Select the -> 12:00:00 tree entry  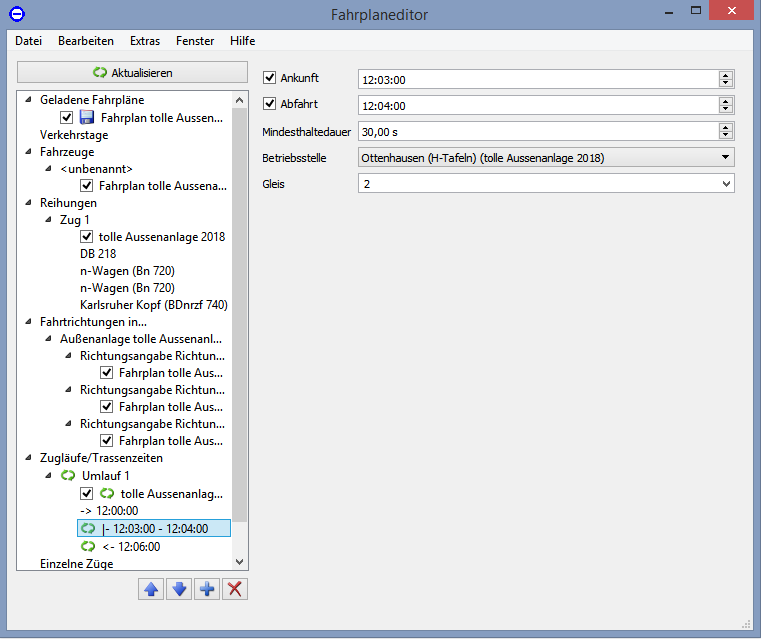pyautogui.click(x=108, y=510)
